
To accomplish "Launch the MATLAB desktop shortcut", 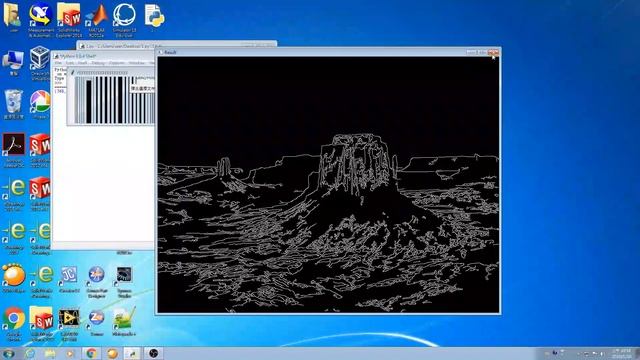I will (x=96, y=20).
